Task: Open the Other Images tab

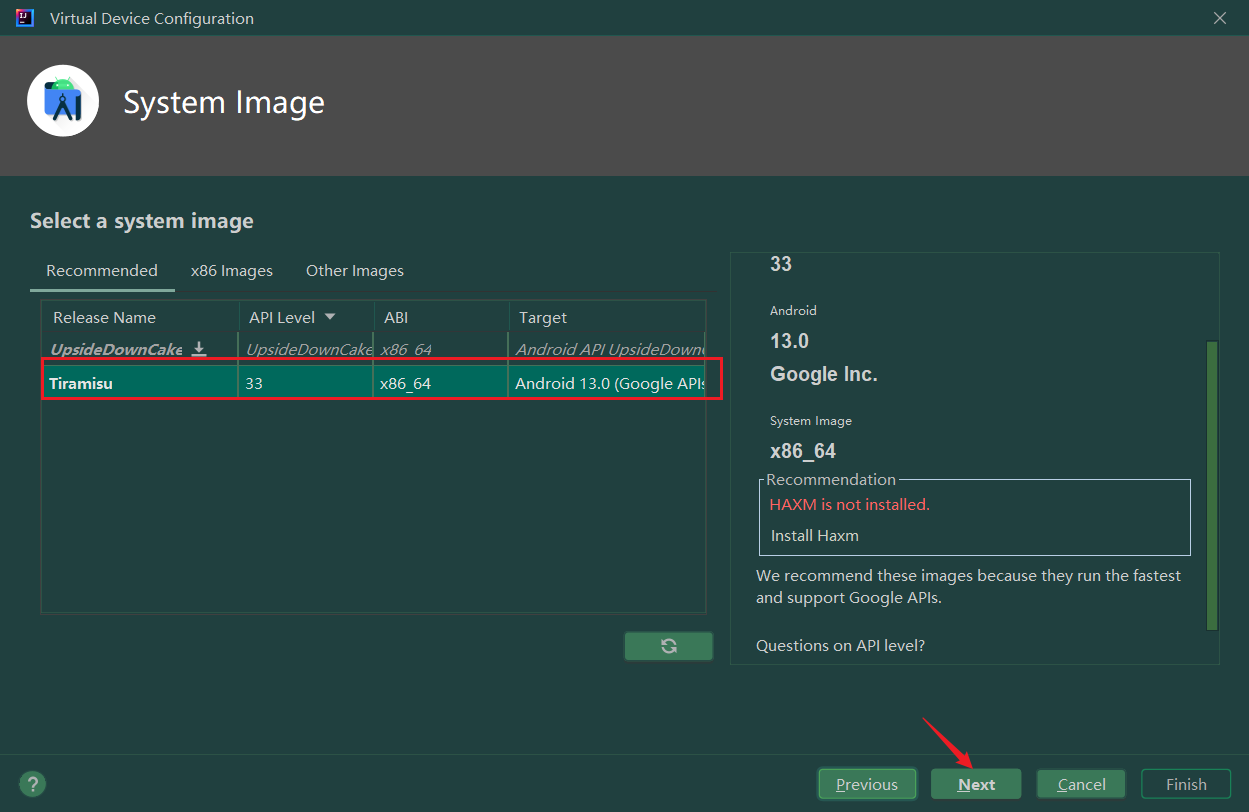Action: click(x=355, y=271)
